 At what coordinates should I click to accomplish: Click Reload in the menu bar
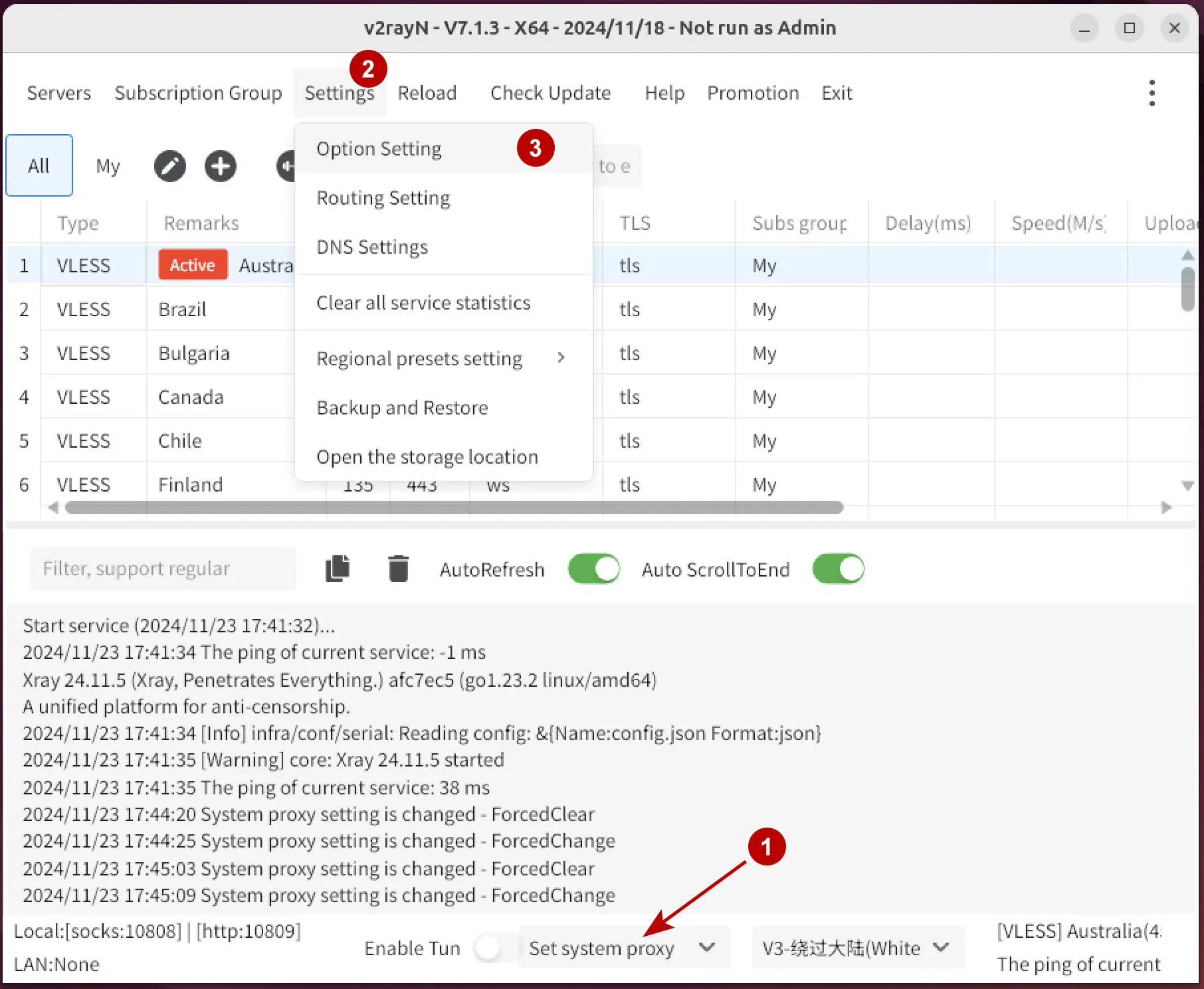(427, 93)
